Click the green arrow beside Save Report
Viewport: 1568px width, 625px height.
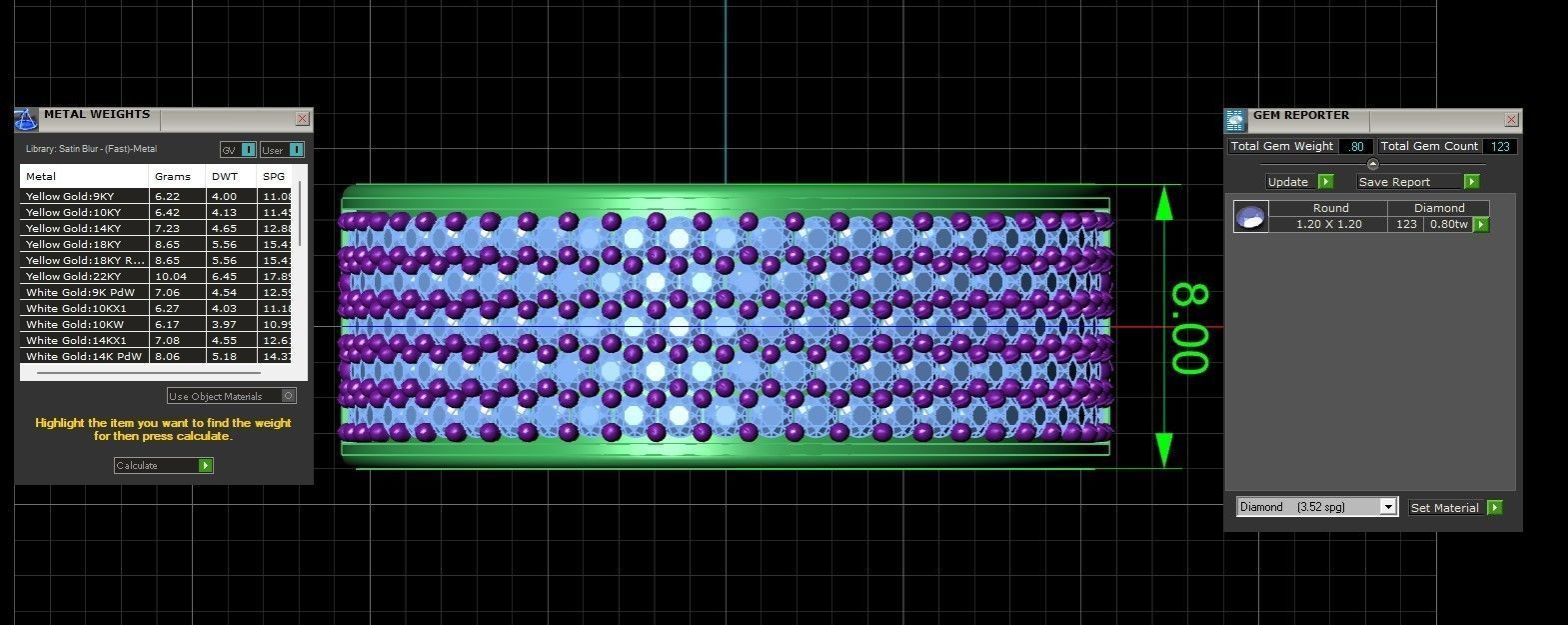1472,182
